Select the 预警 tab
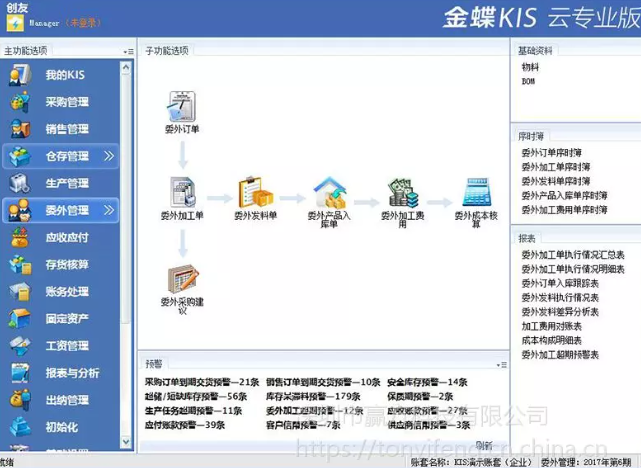The image size is (641, 468). 154,364
